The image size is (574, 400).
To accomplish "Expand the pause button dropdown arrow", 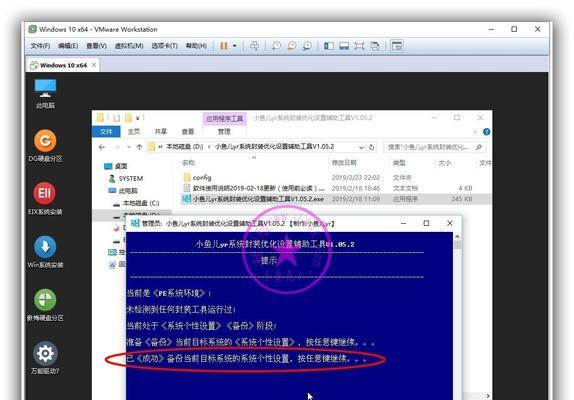I will tap(235, 46).
